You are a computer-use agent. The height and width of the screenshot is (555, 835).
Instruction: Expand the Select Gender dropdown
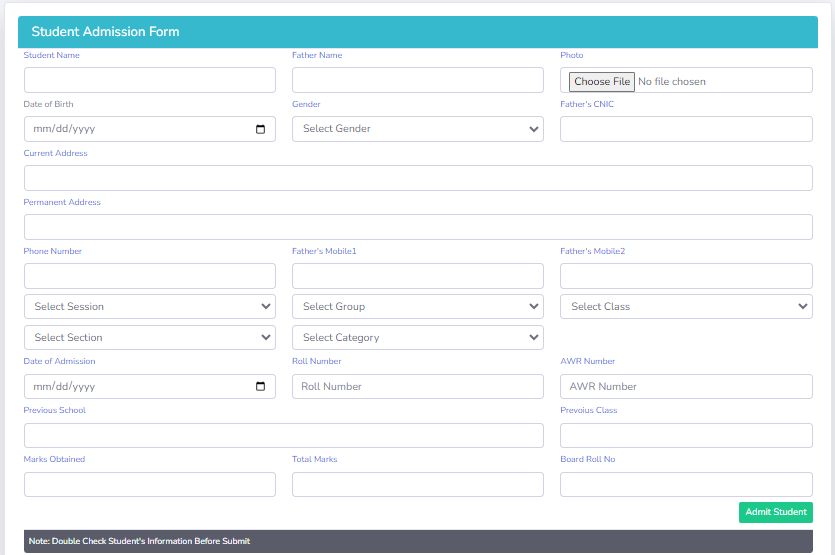417,129
